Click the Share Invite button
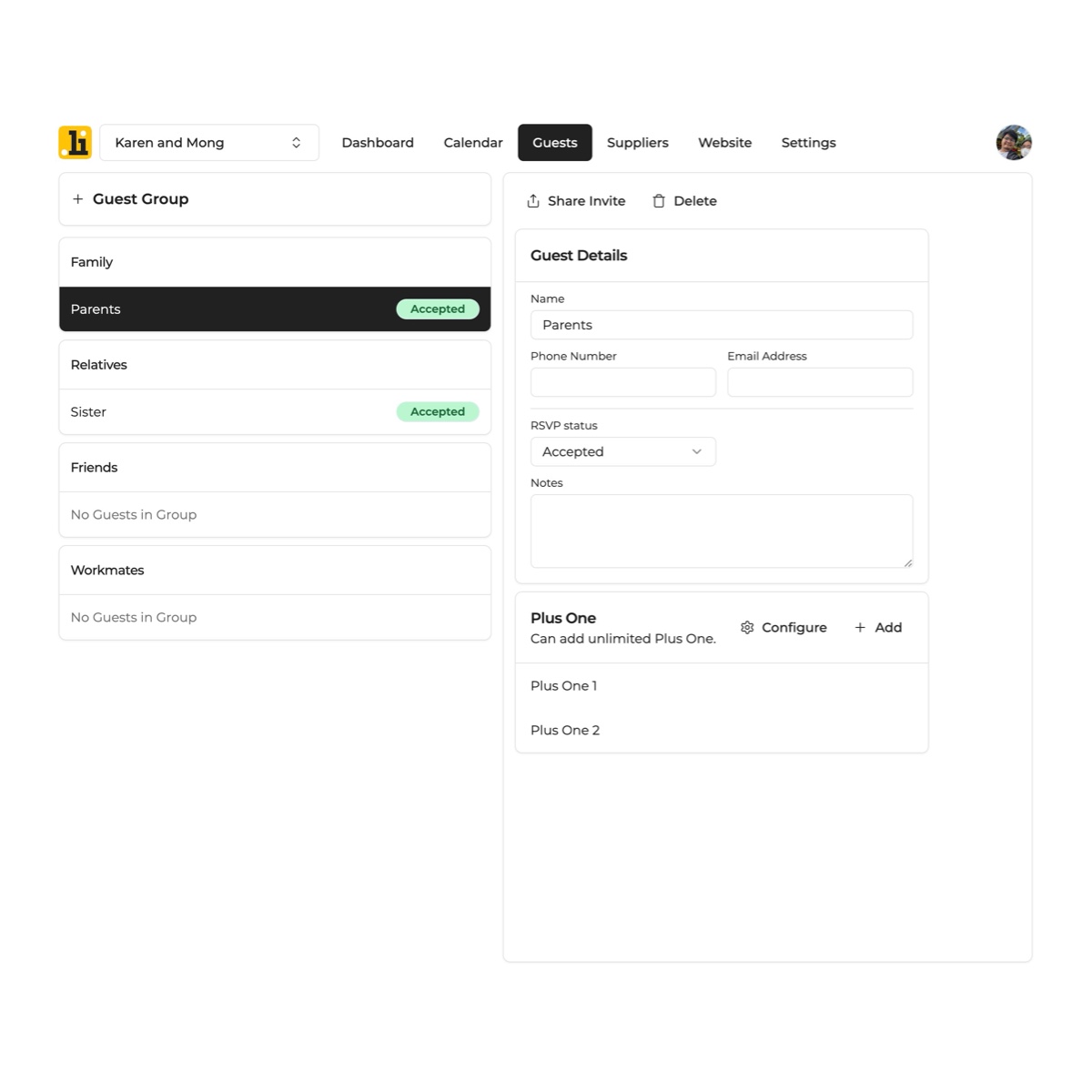Screen dimensions: 1092x1092 coord(576,201)
